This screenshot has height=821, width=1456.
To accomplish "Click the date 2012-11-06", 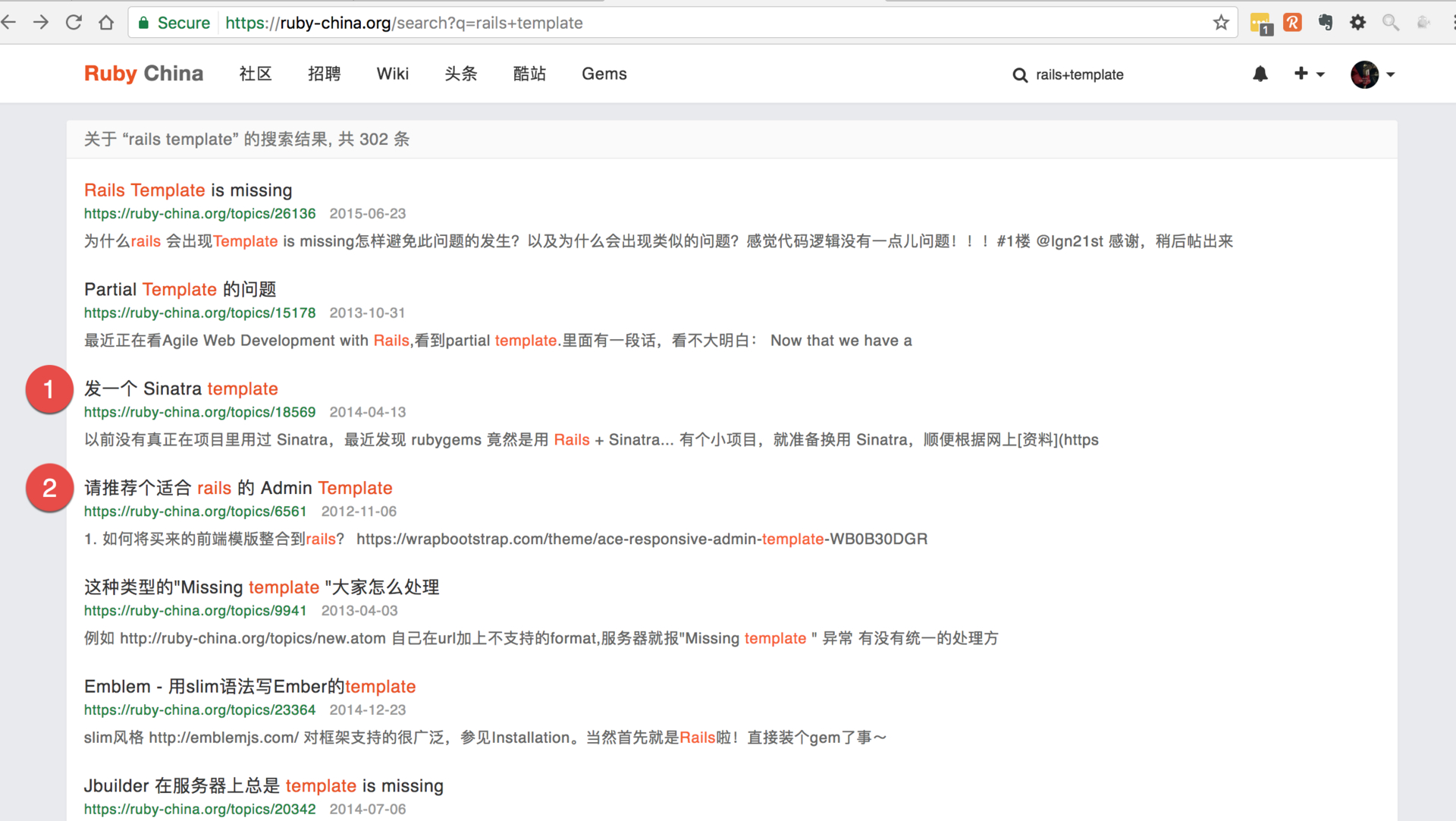I will (x=359, y=511).
